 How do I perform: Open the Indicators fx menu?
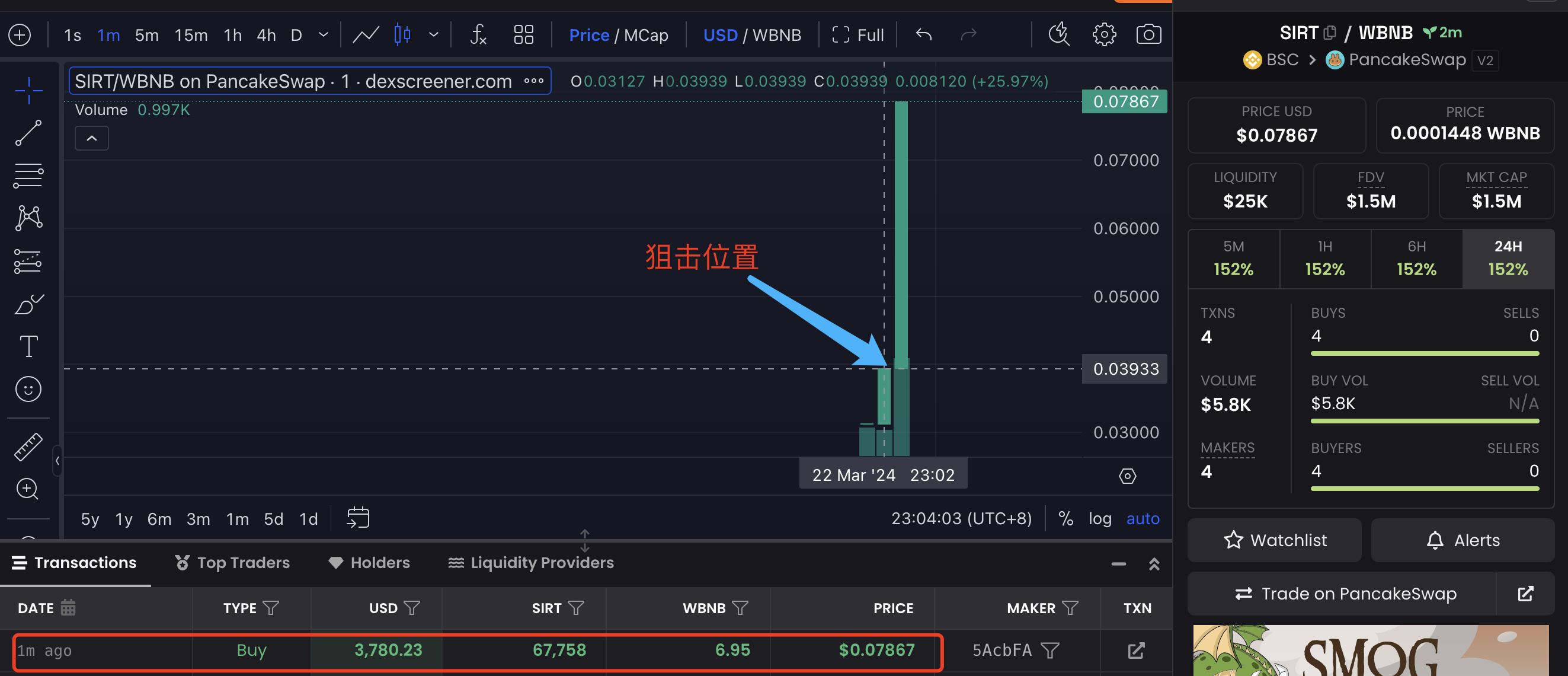pos(478,35)
